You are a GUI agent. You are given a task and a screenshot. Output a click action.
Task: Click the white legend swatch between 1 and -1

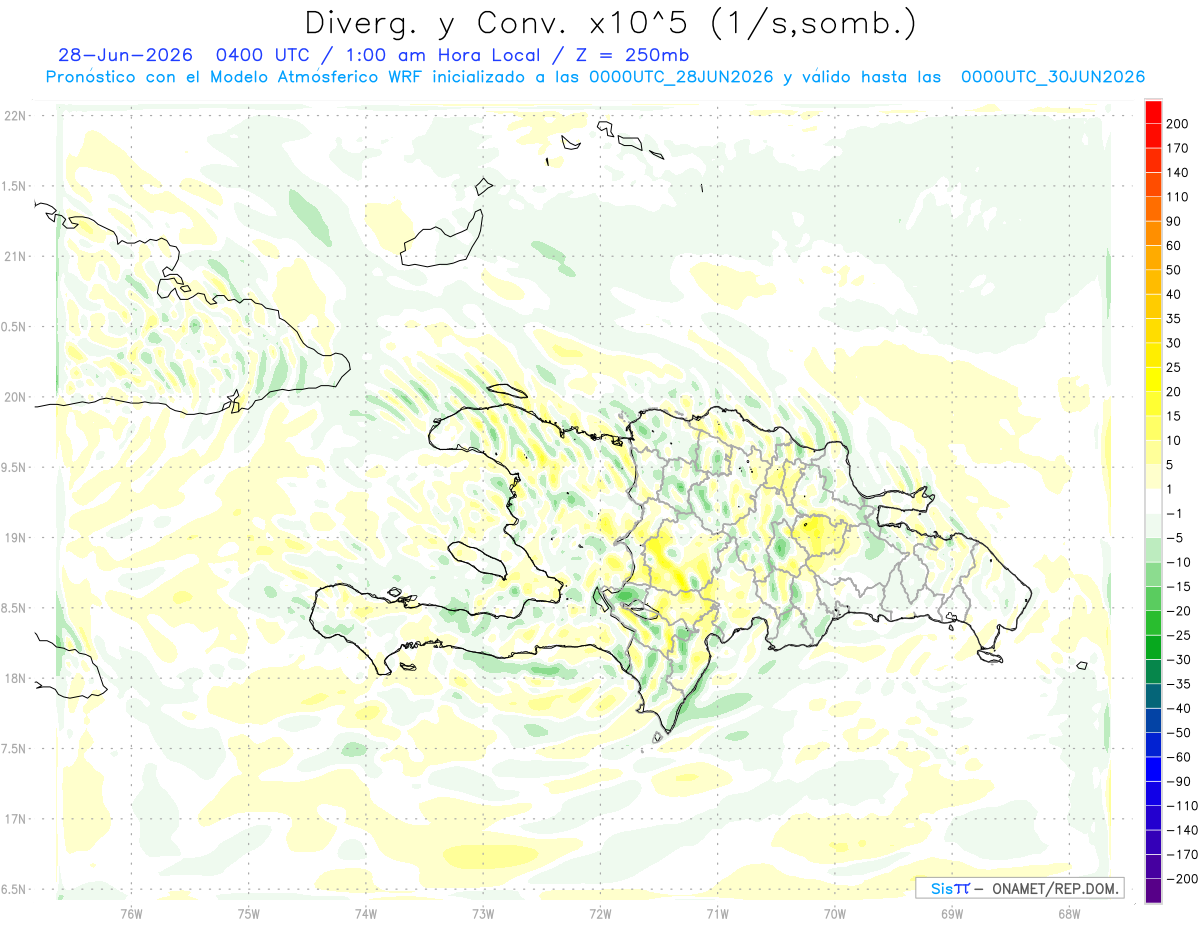[1153, 501]
